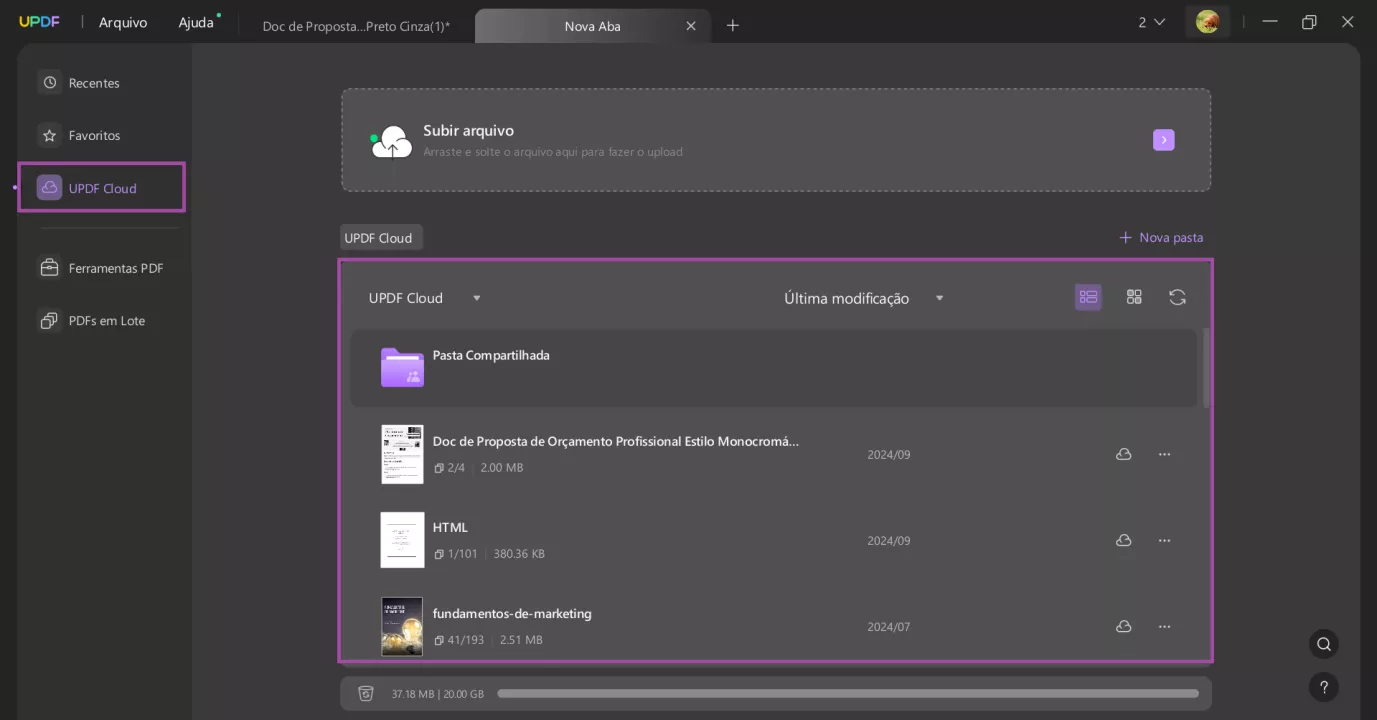
Task: Click cloud icon for fundamentos-de-marketing
Action: (1123, 626)
